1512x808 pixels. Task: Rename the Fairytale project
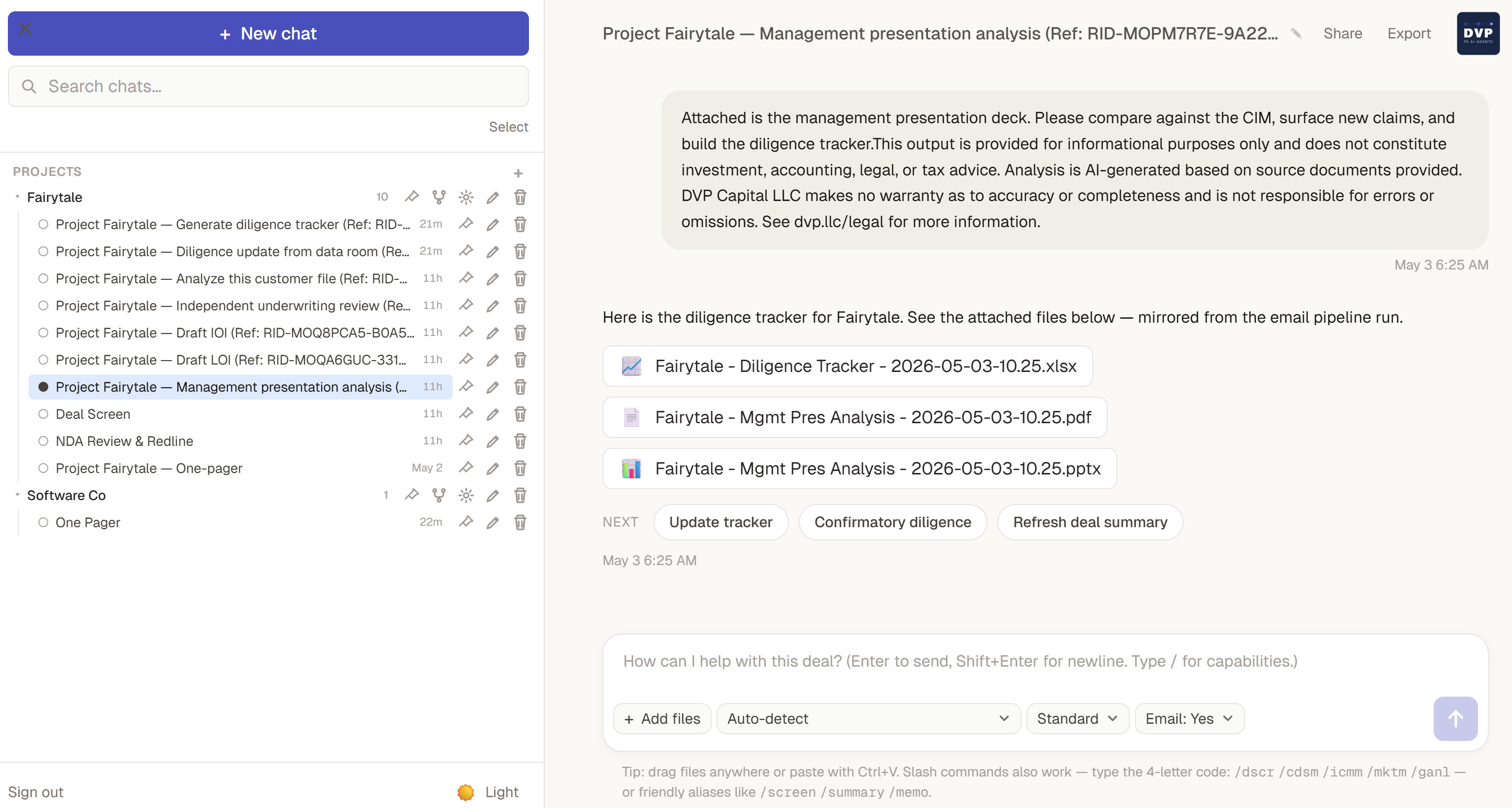[x=493, y=197]
